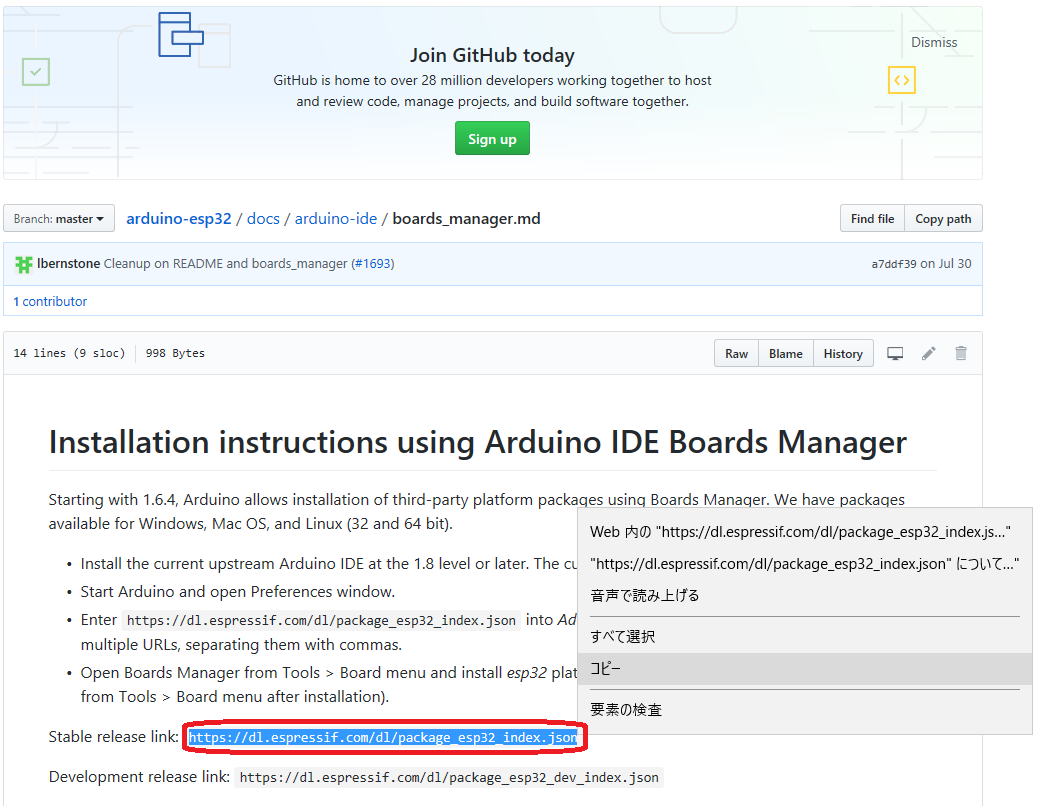
Task: Choose 音声で読み上げる from context menu
Action: [805, 596]
